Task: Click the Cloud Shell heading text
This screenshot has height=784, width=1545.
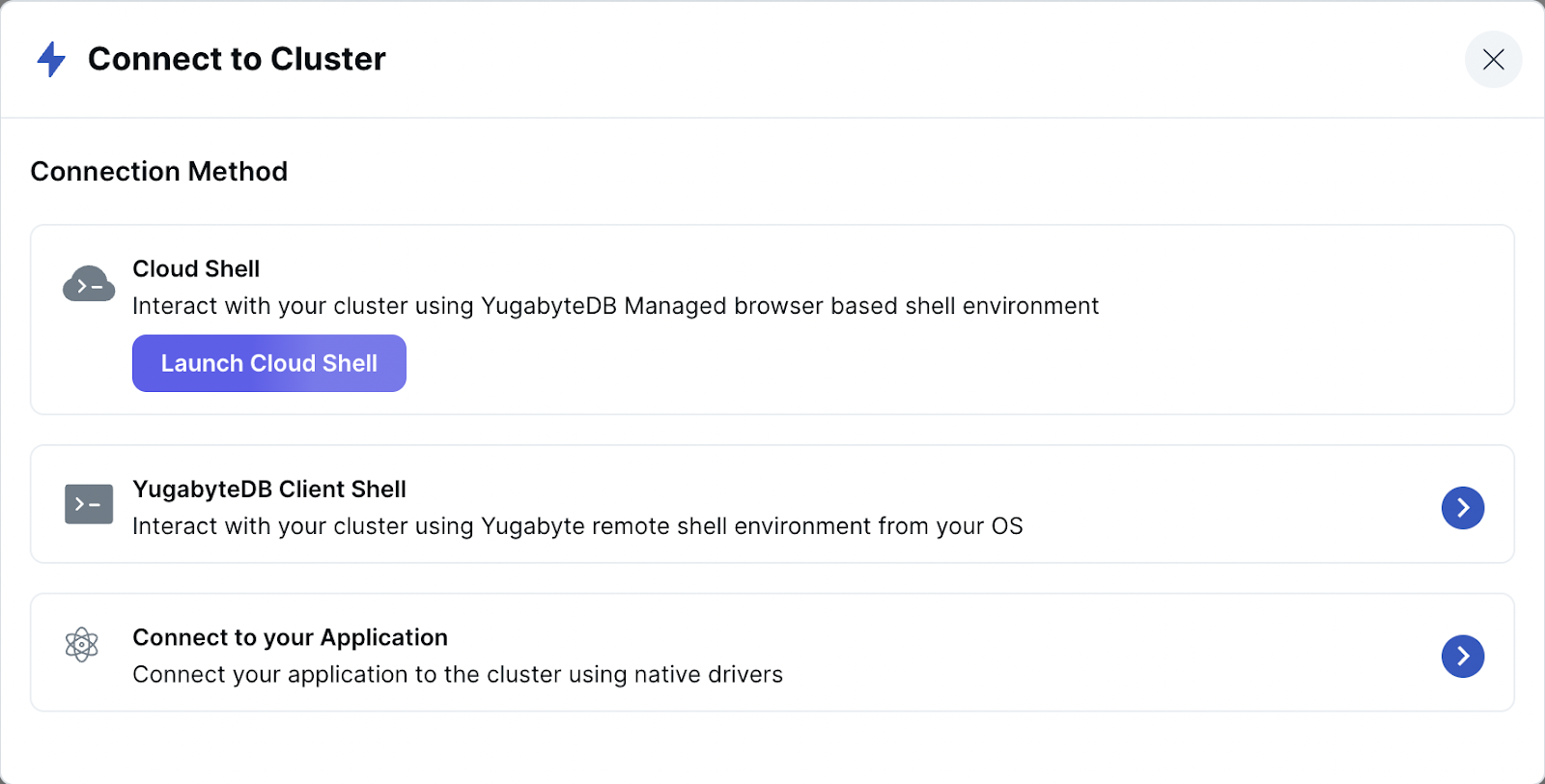Action: (x=196, y=268)
